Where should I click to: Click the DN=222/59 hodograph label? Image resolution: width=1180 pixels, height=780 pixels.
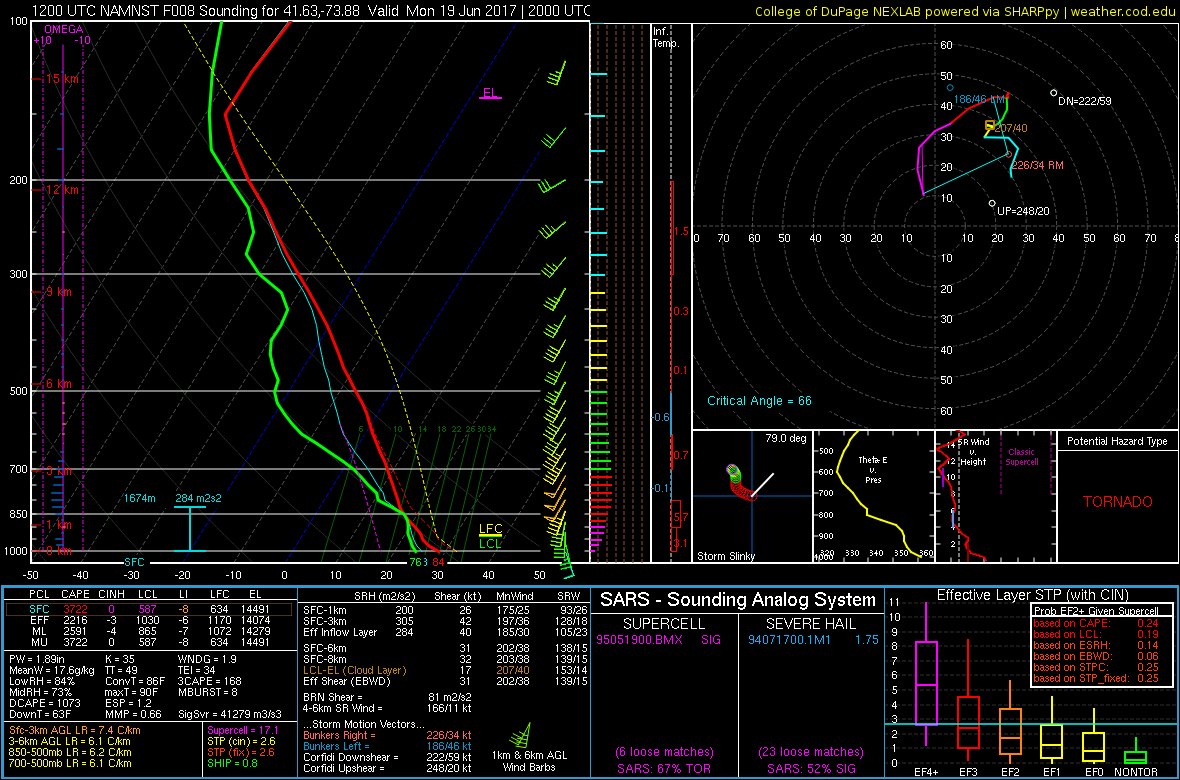coord(1084,100)
